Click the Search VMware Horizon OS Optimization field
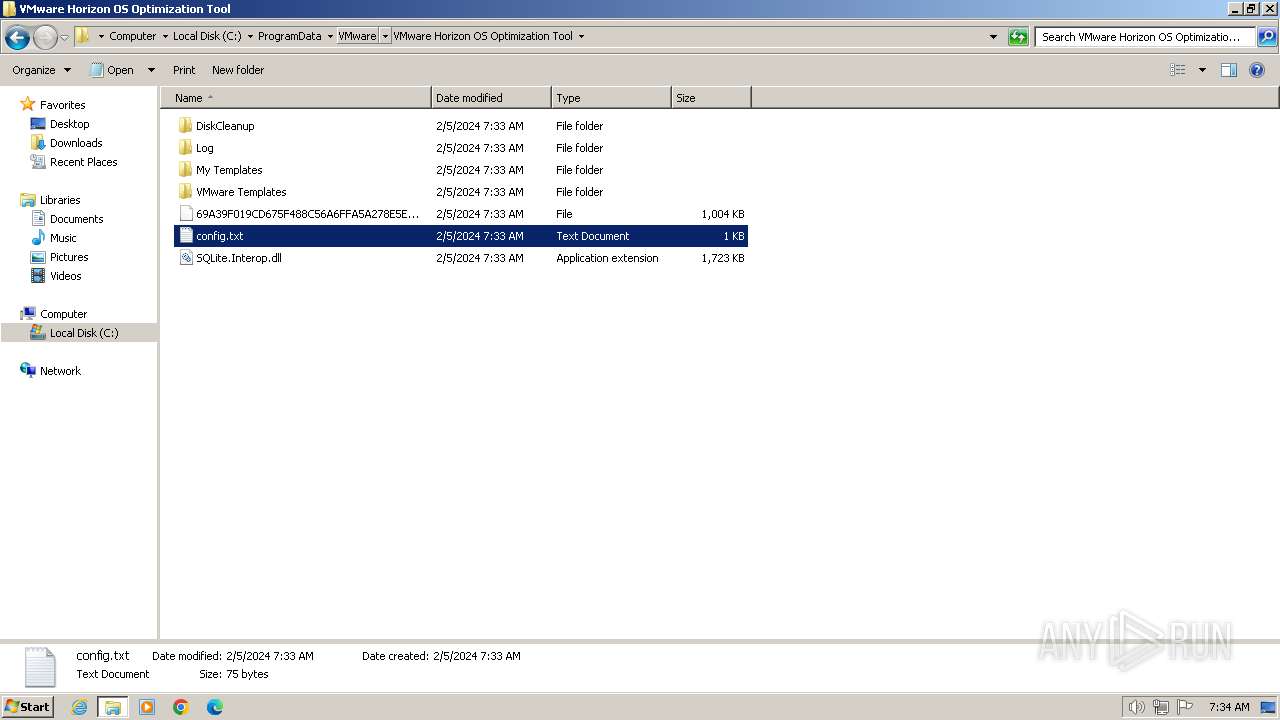Viewport: 1280px width, 720px height. point(1144,37)
